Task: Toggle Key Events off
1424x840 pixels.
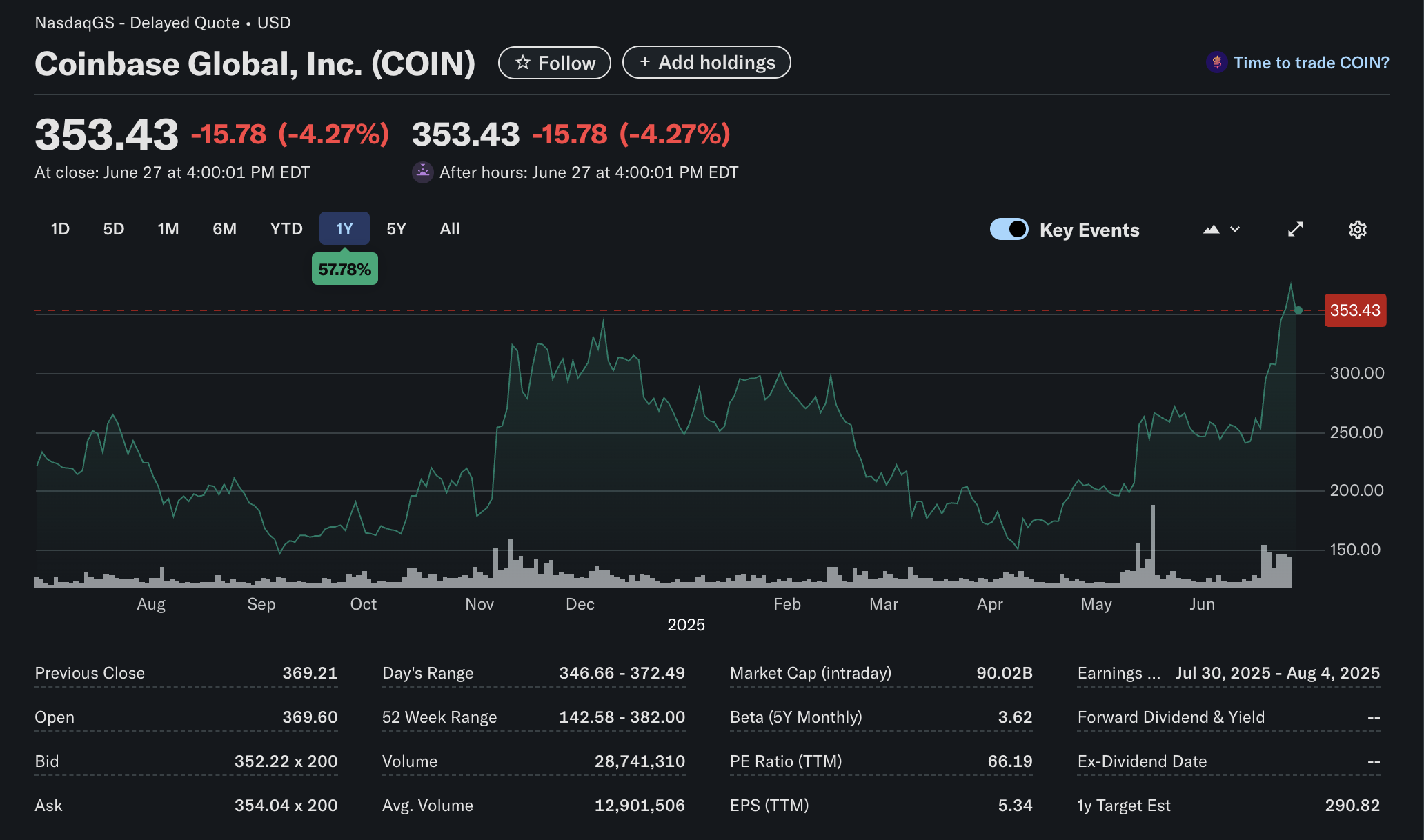Action: [1009, 229]
